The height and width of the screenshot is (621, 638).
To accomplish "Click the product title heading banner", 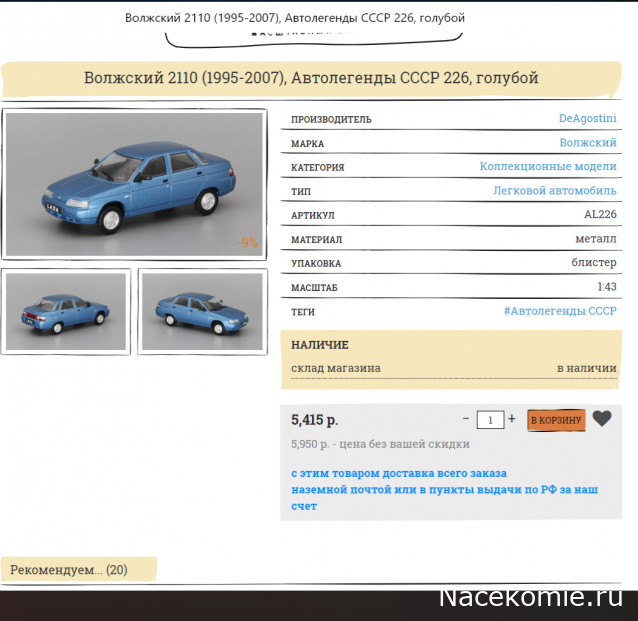I will [x=311, y=78].
